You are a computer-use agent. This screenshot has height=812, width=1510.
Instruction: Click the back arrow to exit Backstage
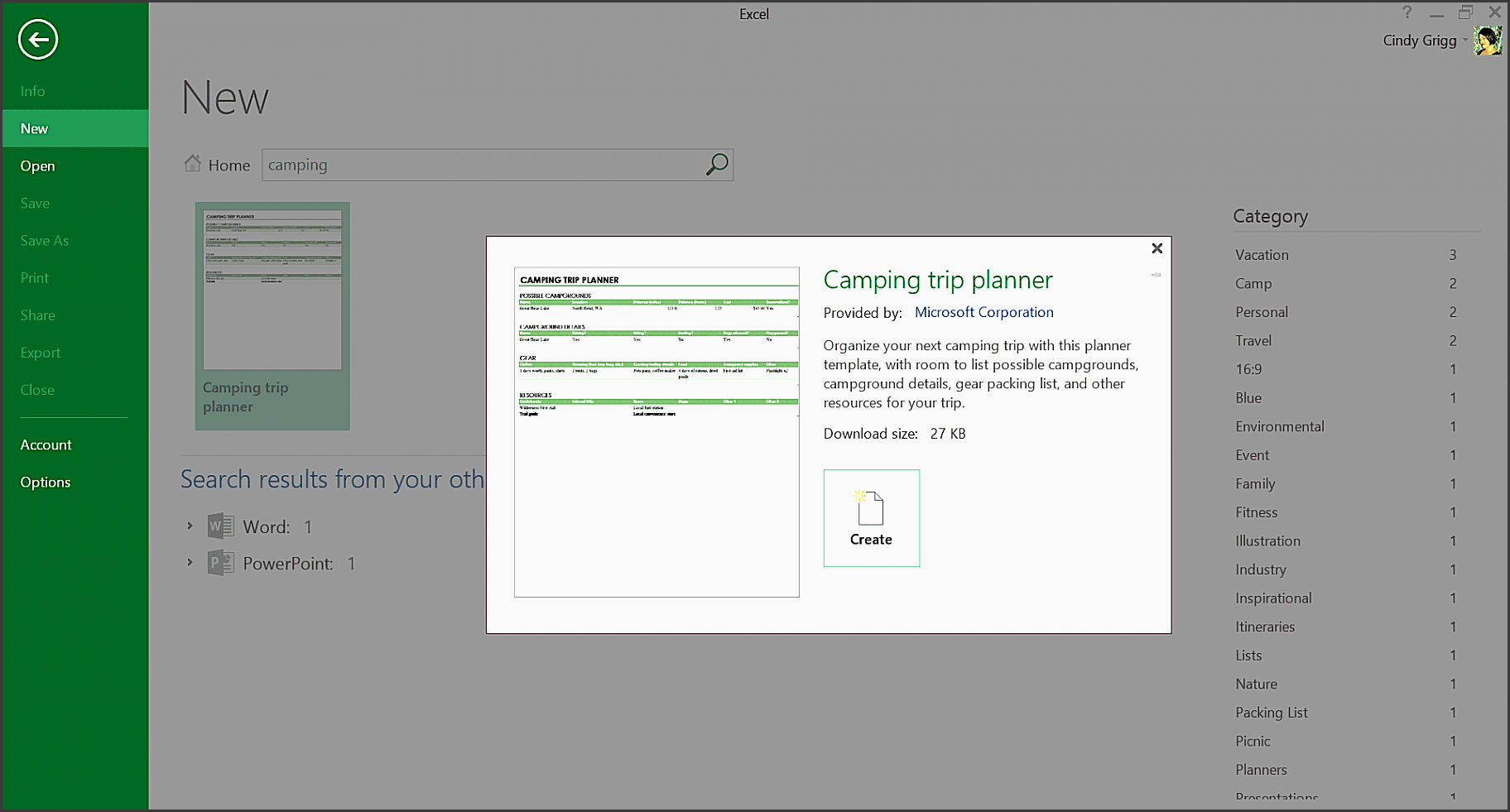point(38,40)
